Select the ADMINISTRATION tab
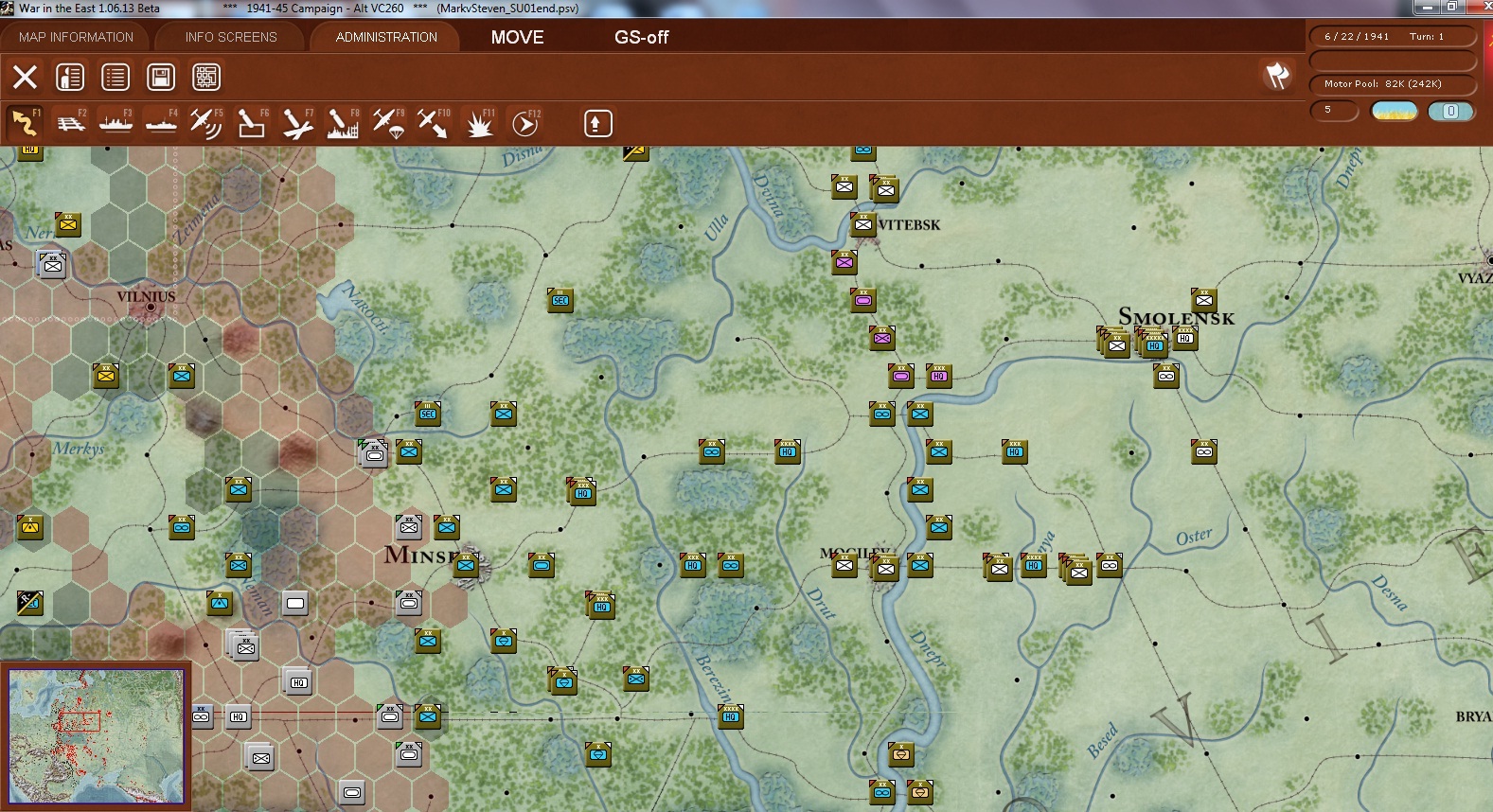1493x812 pixels. 386,37
